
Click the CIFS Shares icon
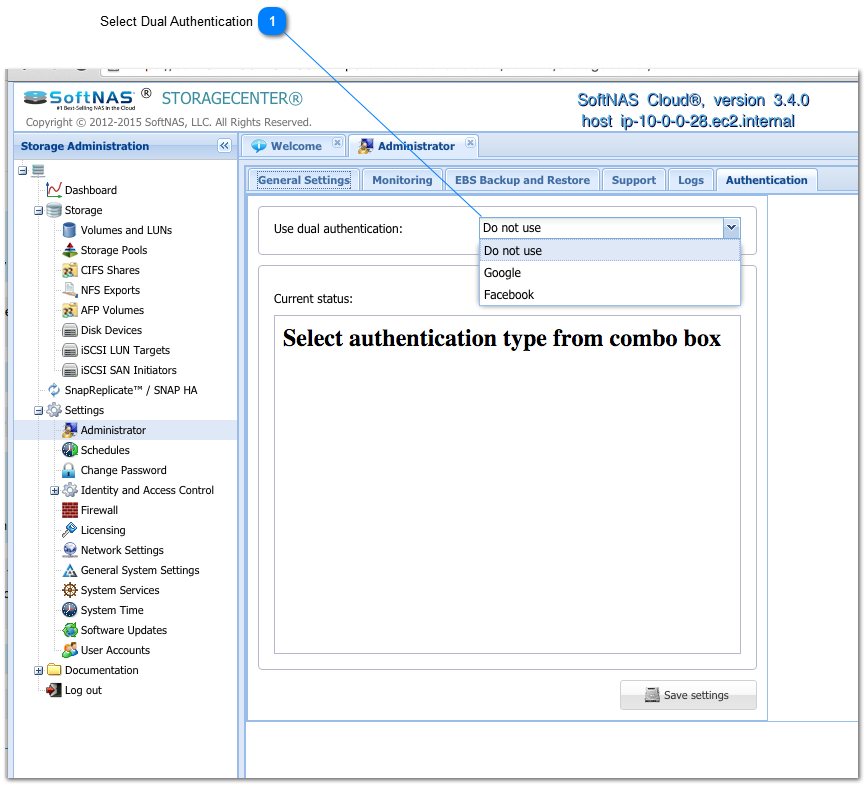[70, 270]
